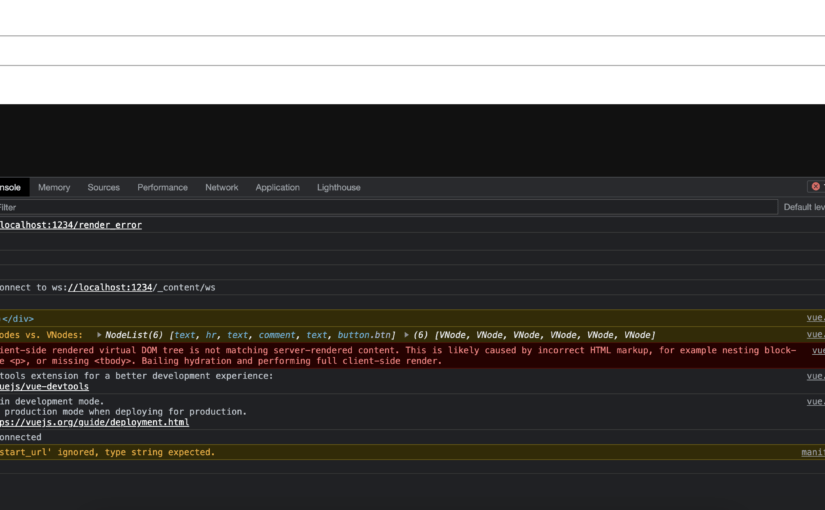Open the localhost:1234/render_error link

(70, 225)
